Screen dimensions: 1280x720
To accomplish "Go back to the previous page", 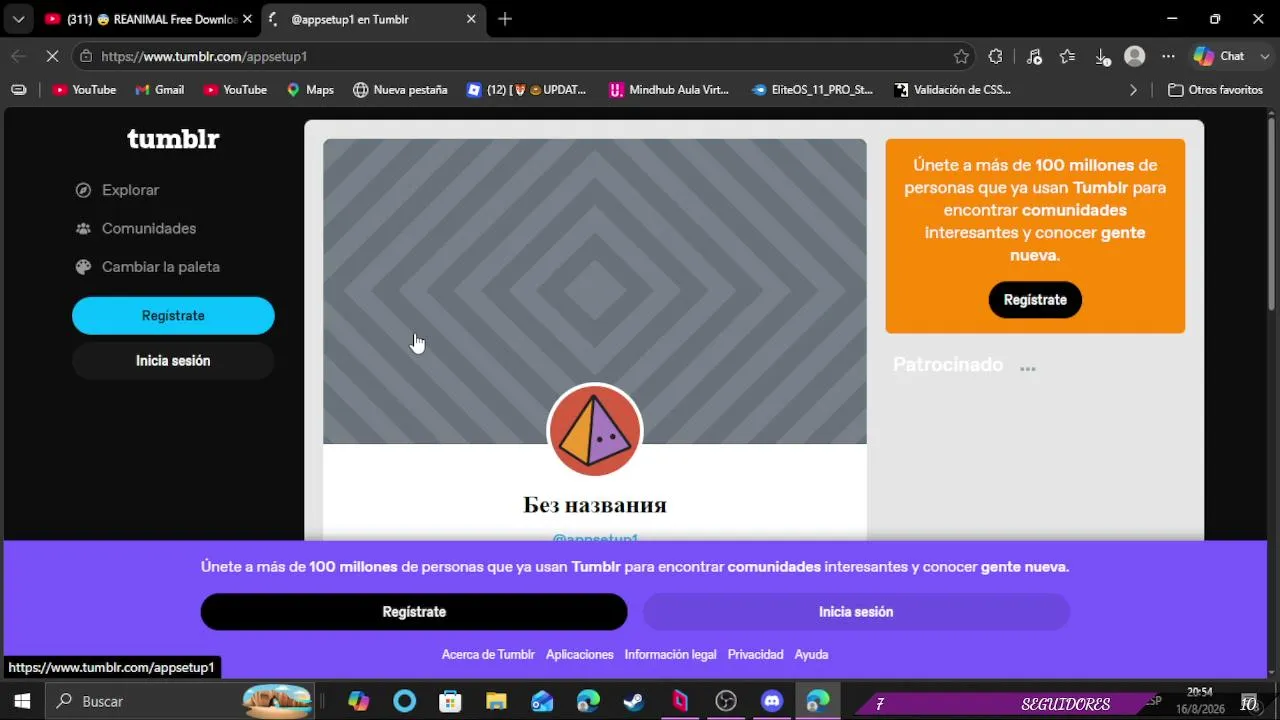I will 18,56.
